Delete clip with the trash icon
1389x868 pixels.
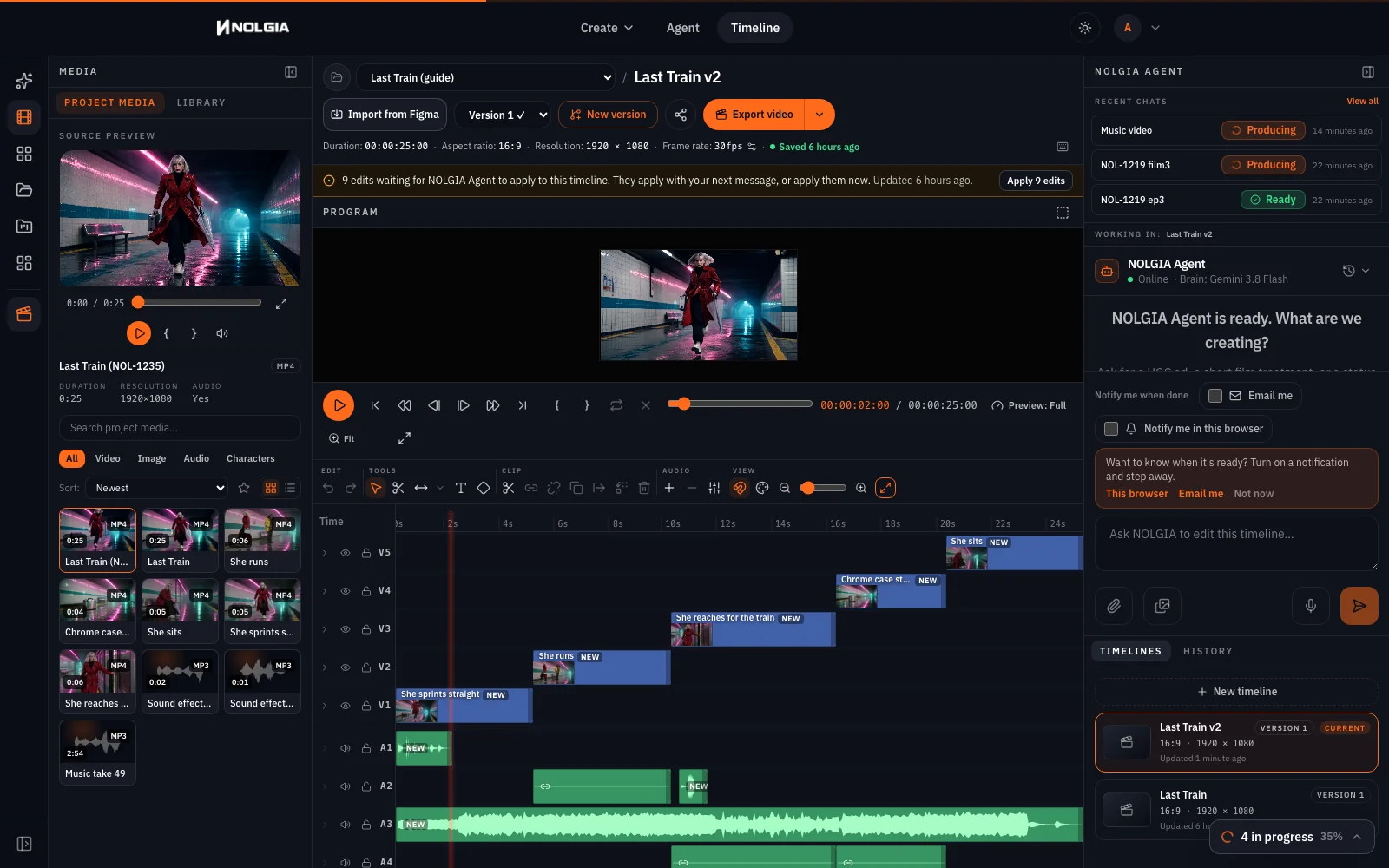[x=644, y=488]
